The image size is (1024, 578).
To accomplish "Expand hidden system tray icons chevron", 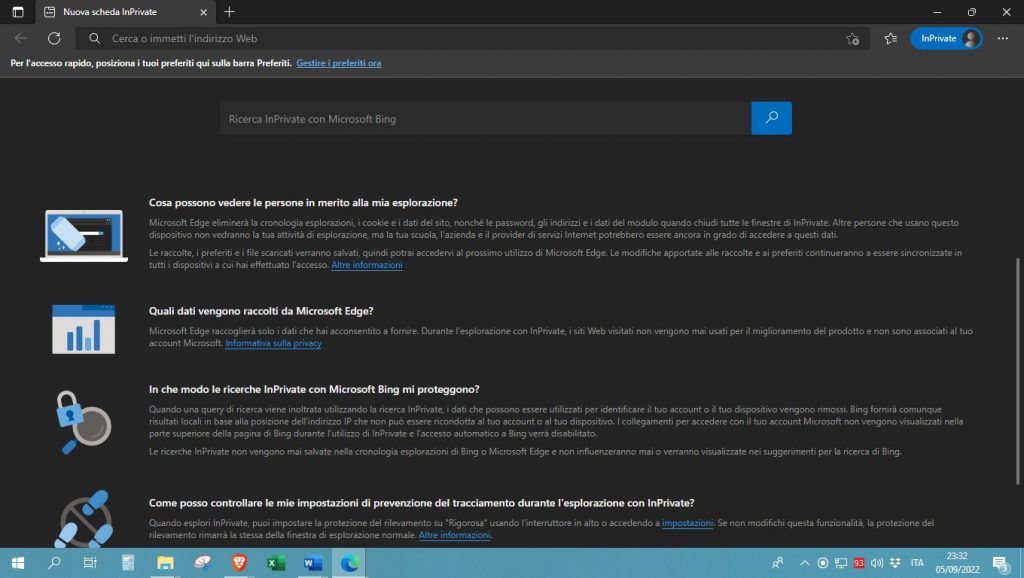I will click(x=804, y=563).
